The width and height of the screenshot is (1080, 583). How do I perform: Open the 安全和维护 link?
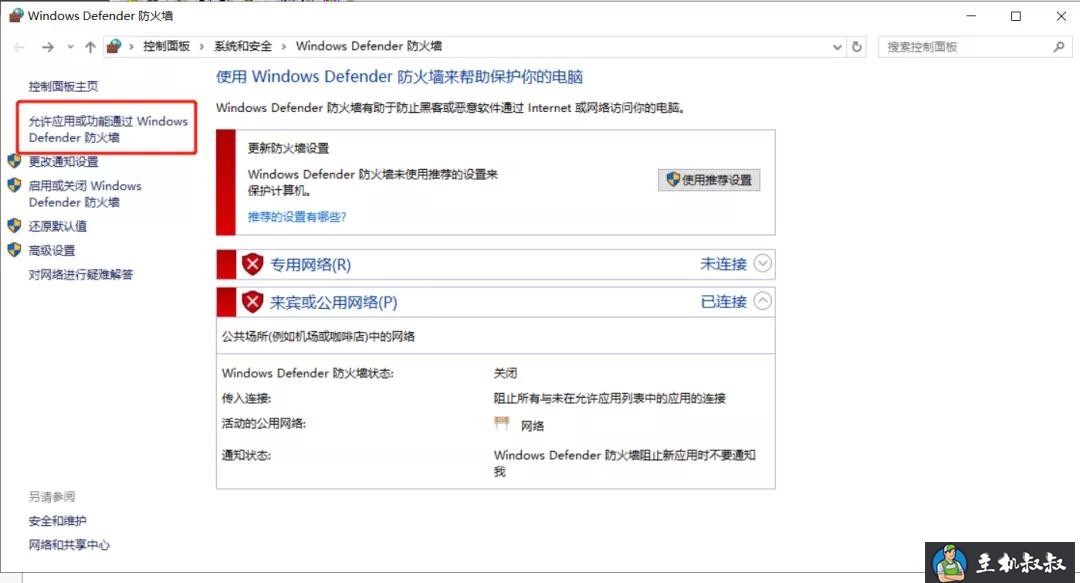point(58,521)
